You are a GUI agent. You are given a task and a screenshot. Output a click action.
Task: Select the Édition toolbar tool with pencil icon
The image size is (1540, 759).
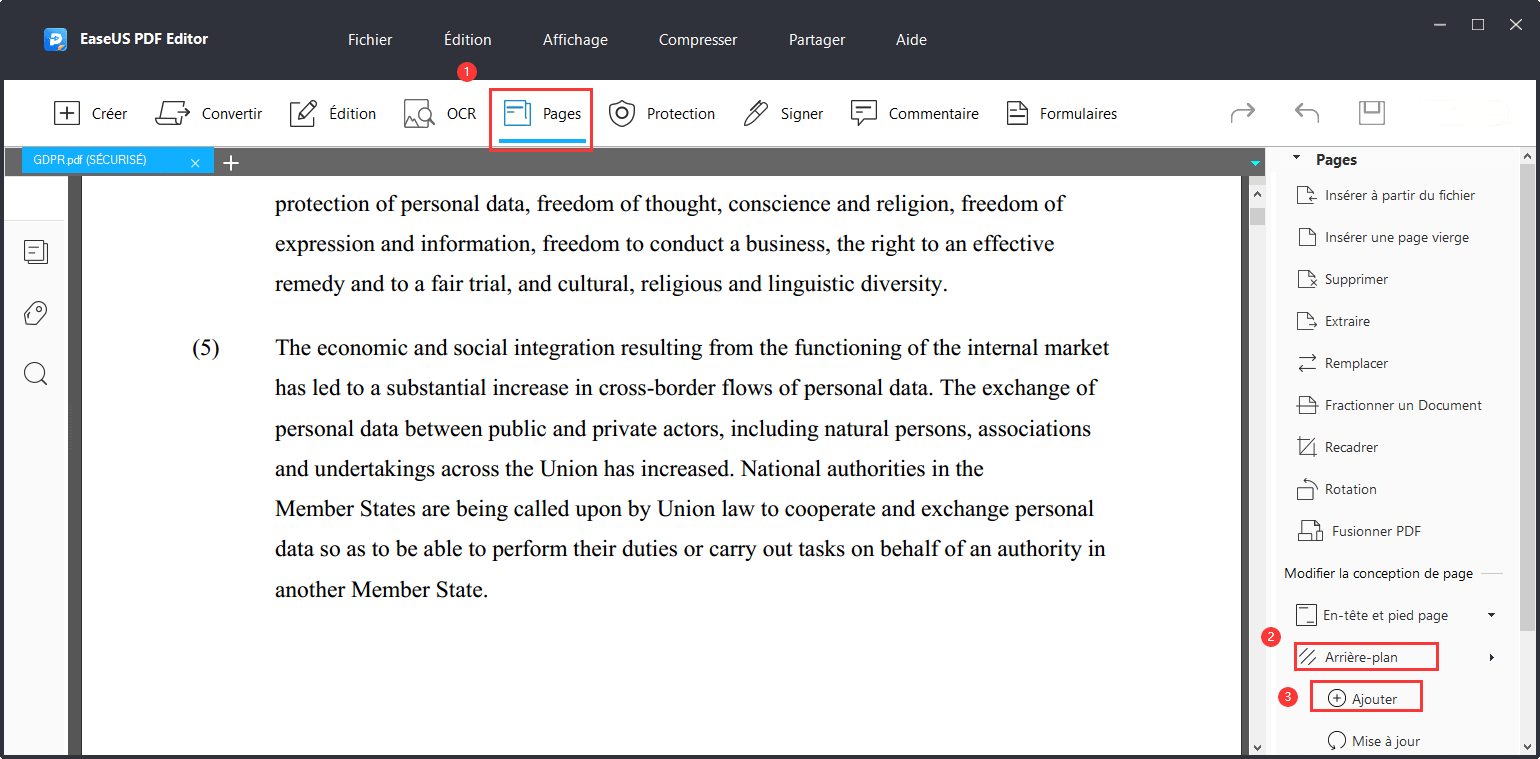(x=332, y=113)
